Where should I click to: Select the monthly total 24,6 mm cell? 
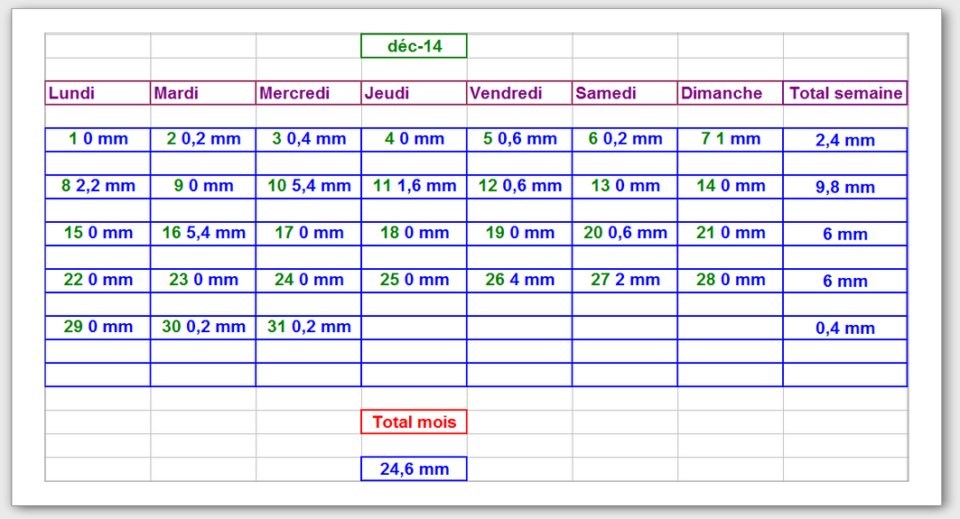(413, 469)
